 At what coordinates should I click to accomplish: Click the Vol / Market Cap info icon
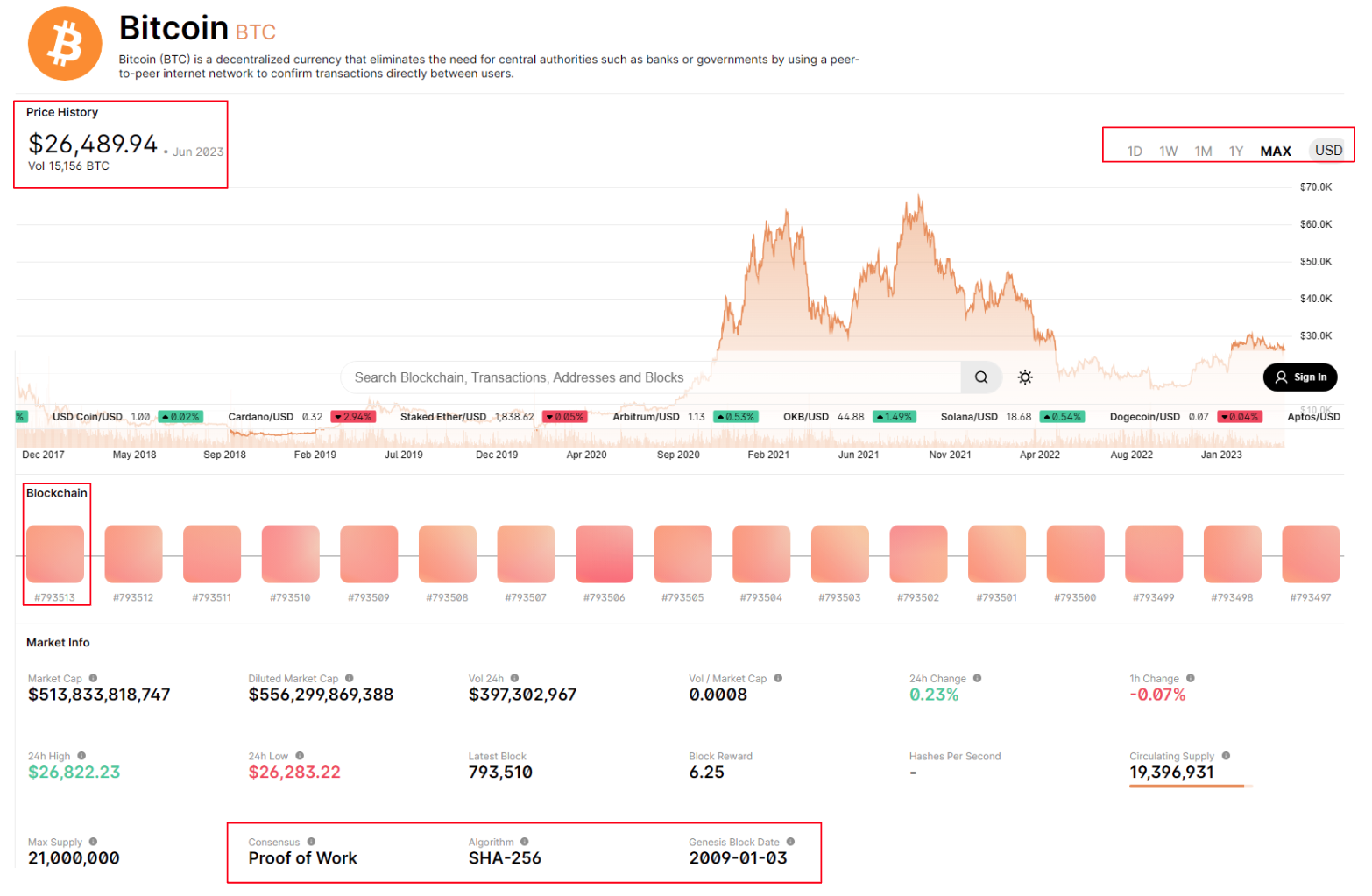pos(778,678)
